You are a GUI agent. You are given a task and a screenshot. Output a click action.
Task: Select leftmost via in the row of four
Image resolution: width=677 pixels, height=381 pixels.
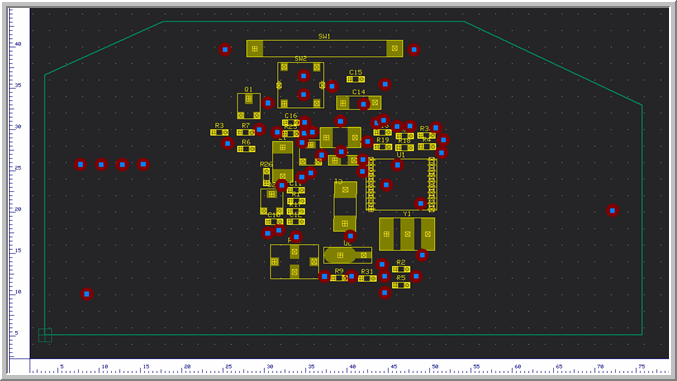(x=80, y=165)
